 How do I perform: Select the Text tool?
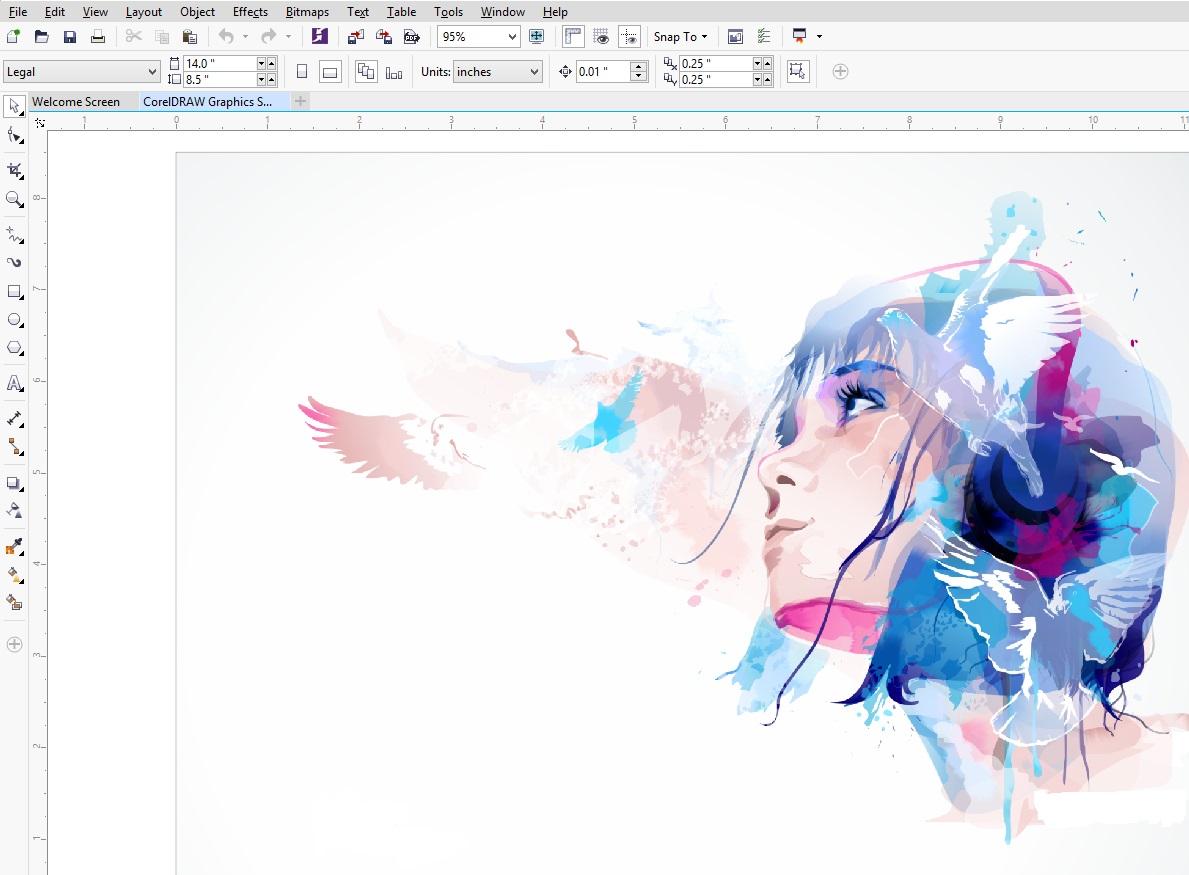pyautogui.click(x=14, y=384)
